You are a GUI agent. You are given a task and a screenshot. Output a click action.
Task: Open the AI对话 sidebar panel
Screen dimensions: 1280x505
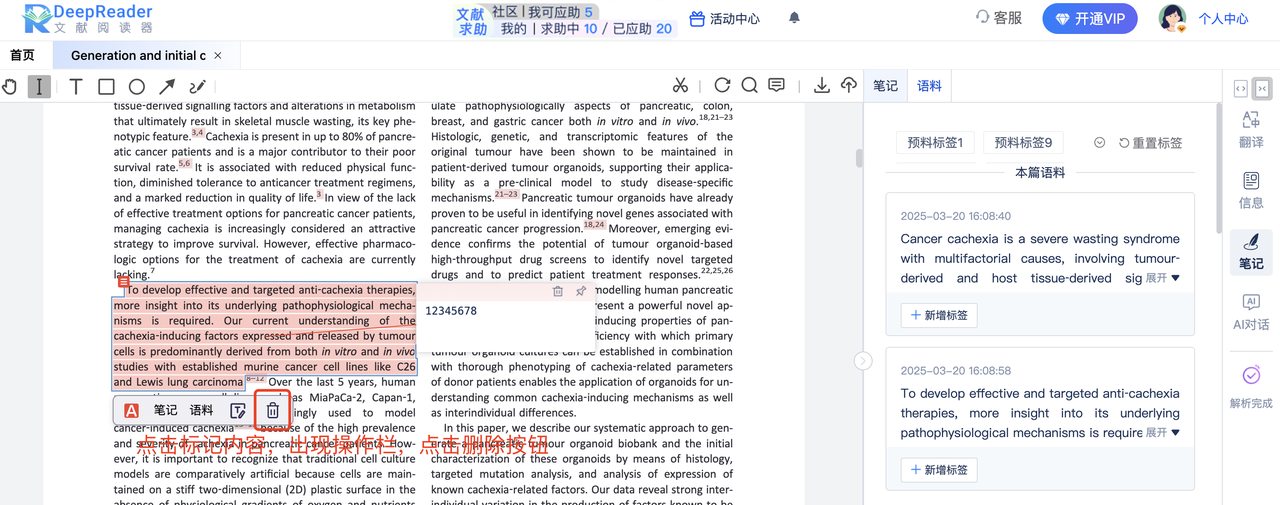click(1251, 312)
